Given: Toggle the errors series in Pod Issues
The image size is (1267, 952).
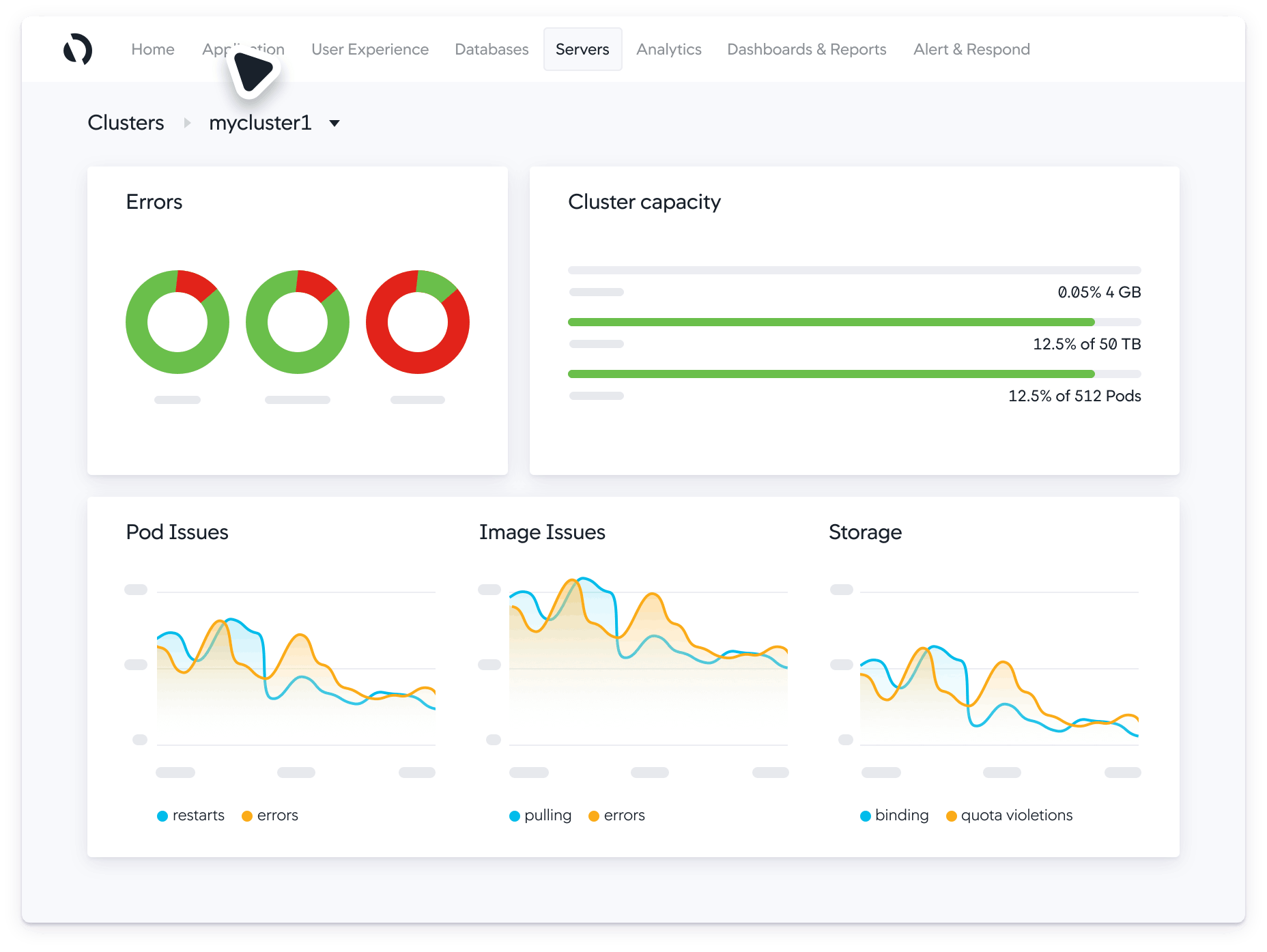Looking at the screenshot, I should (247, 815).
